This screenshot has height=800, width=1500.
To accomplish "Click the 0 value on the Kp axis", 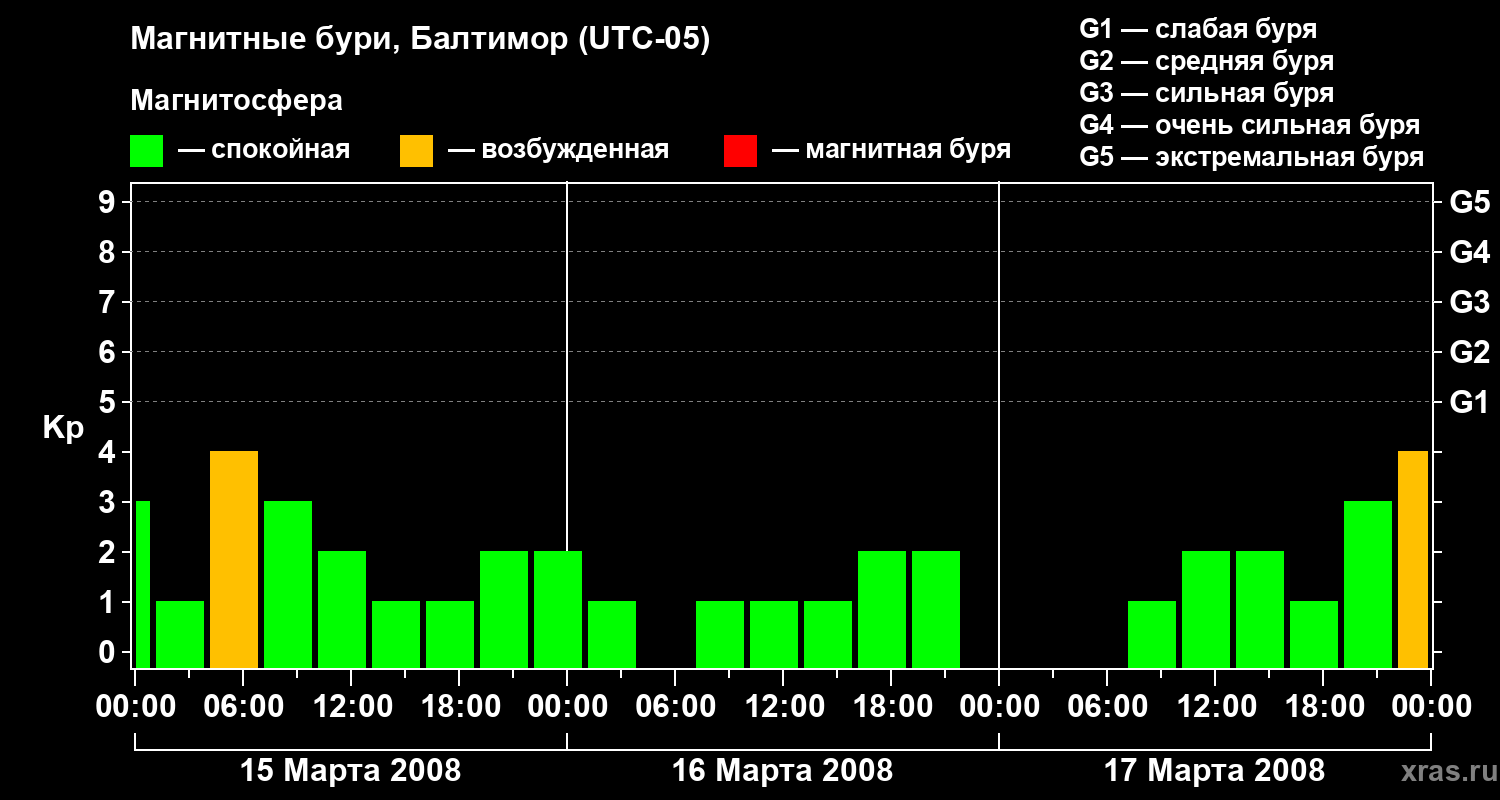I will point(108,652).
